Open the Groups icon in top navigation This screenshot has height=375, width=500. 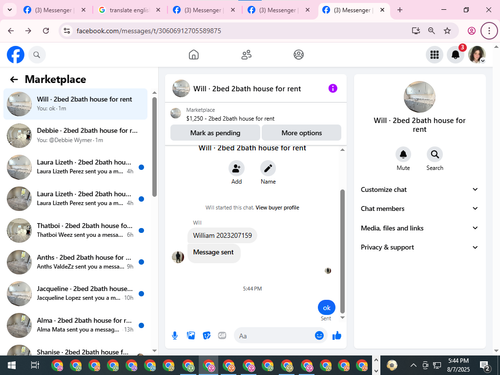298,55
